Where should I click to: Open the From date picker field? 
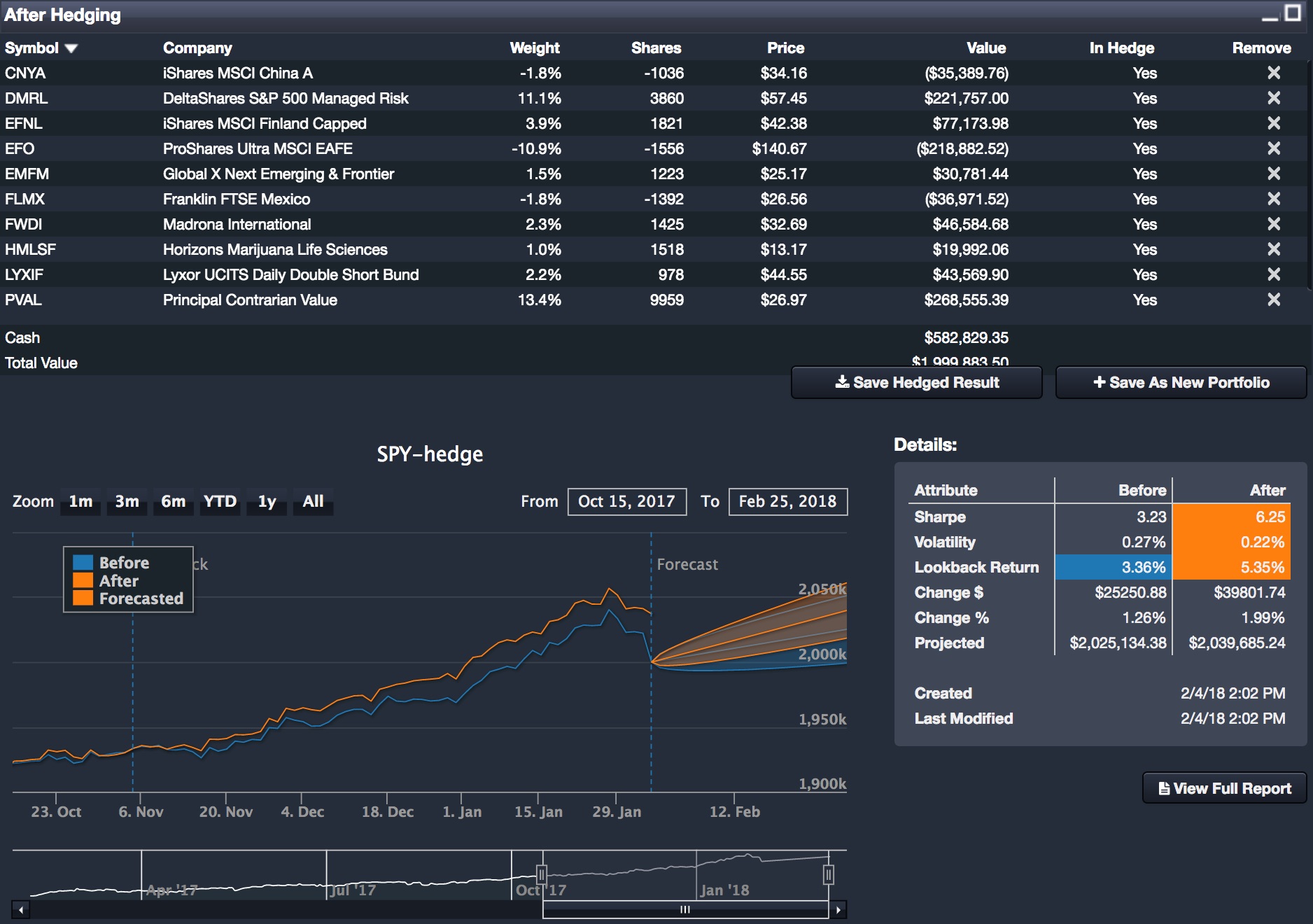(626, 501)
